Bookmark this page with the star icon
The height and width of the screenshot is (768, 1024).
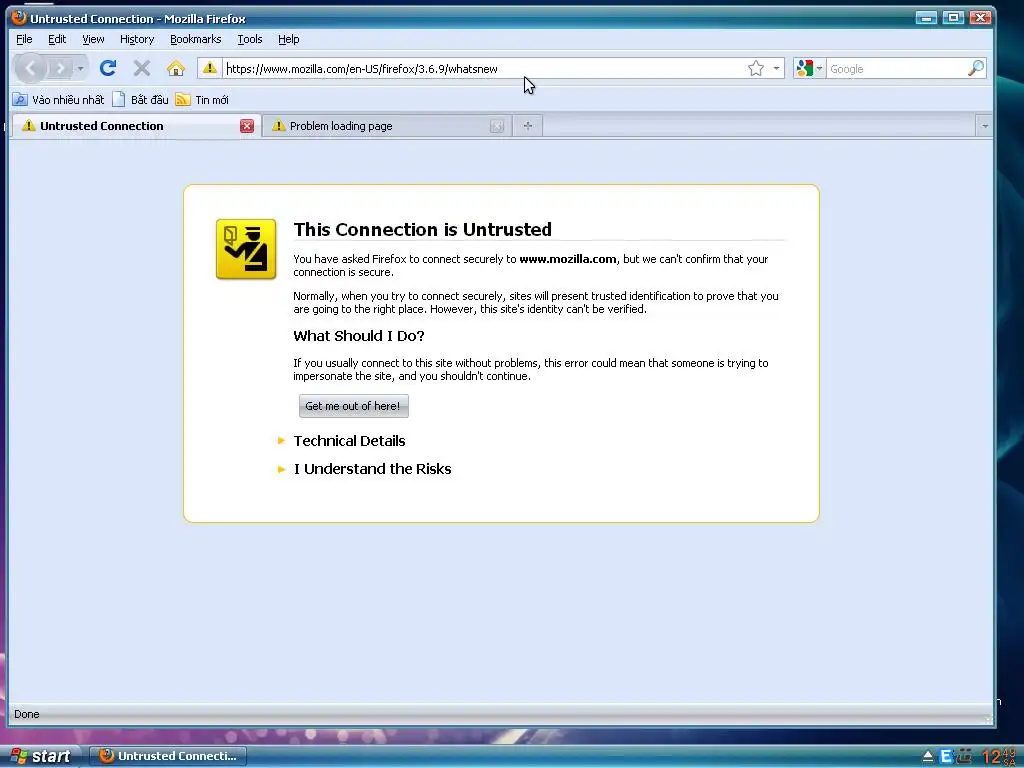756,69
